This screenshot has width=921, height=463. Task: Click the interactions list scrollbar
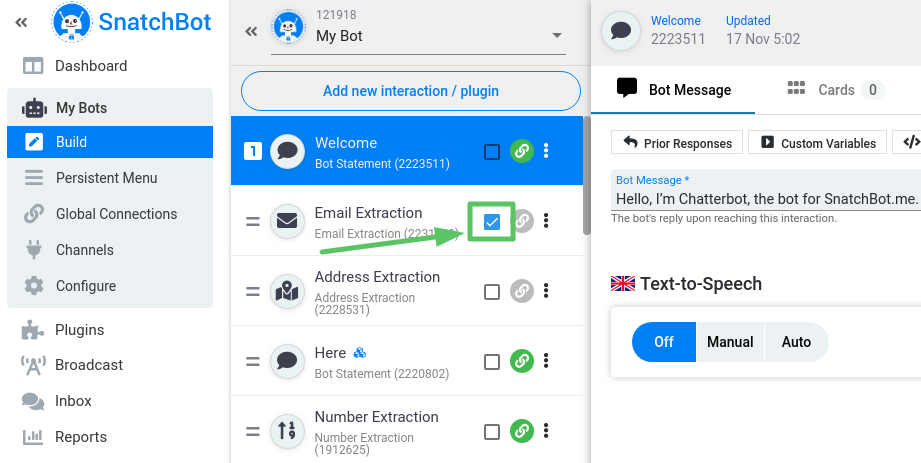point(587,176)
